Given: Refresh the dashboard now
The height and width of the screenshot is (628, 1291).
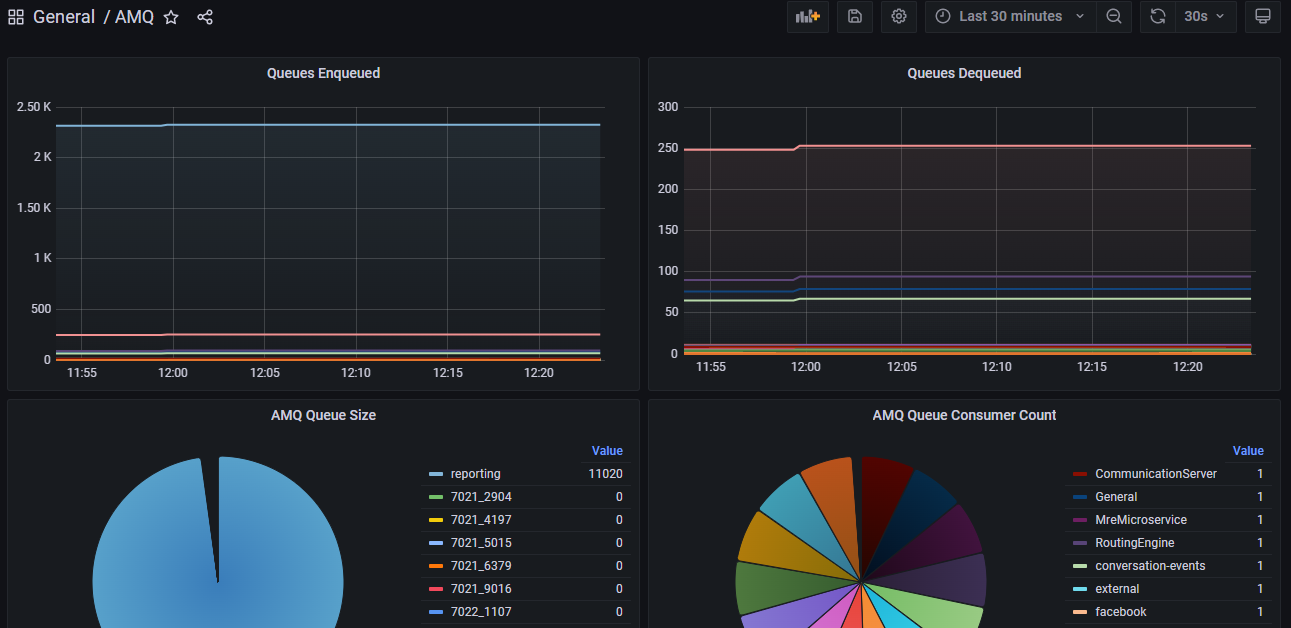Looking at the screenshot, I should (x=1157, y=17).
